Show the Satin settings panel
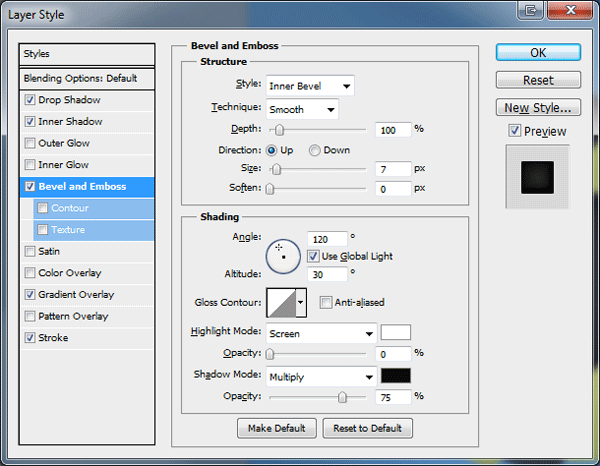Image resolution: width=600 pixels, height=466 pixels. point(49,251)
